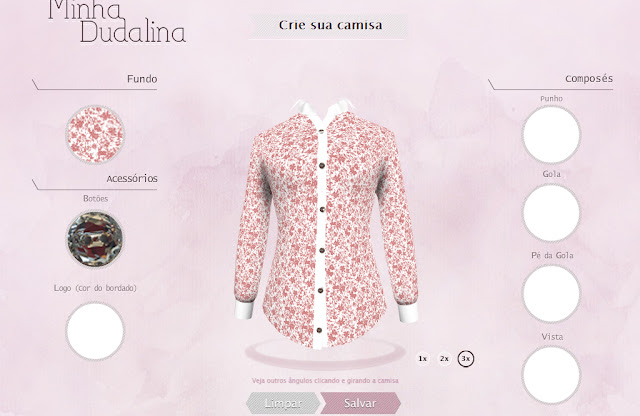The height and width of the screenshot is (416, 640).
Task: Select the Gola collar fabric circle
Action: pos(551,213)
